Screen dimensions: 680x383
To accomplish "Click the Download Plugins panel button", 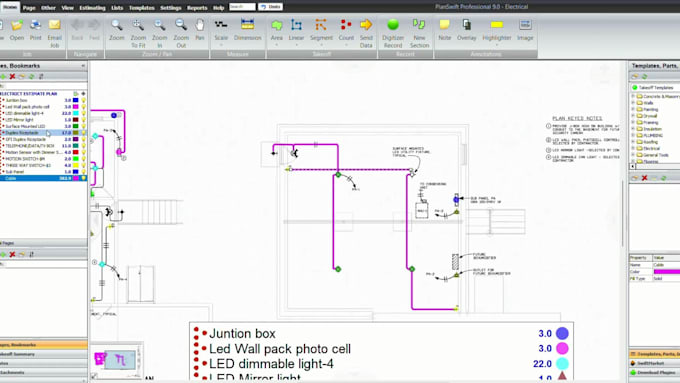I will coord(654,372).
